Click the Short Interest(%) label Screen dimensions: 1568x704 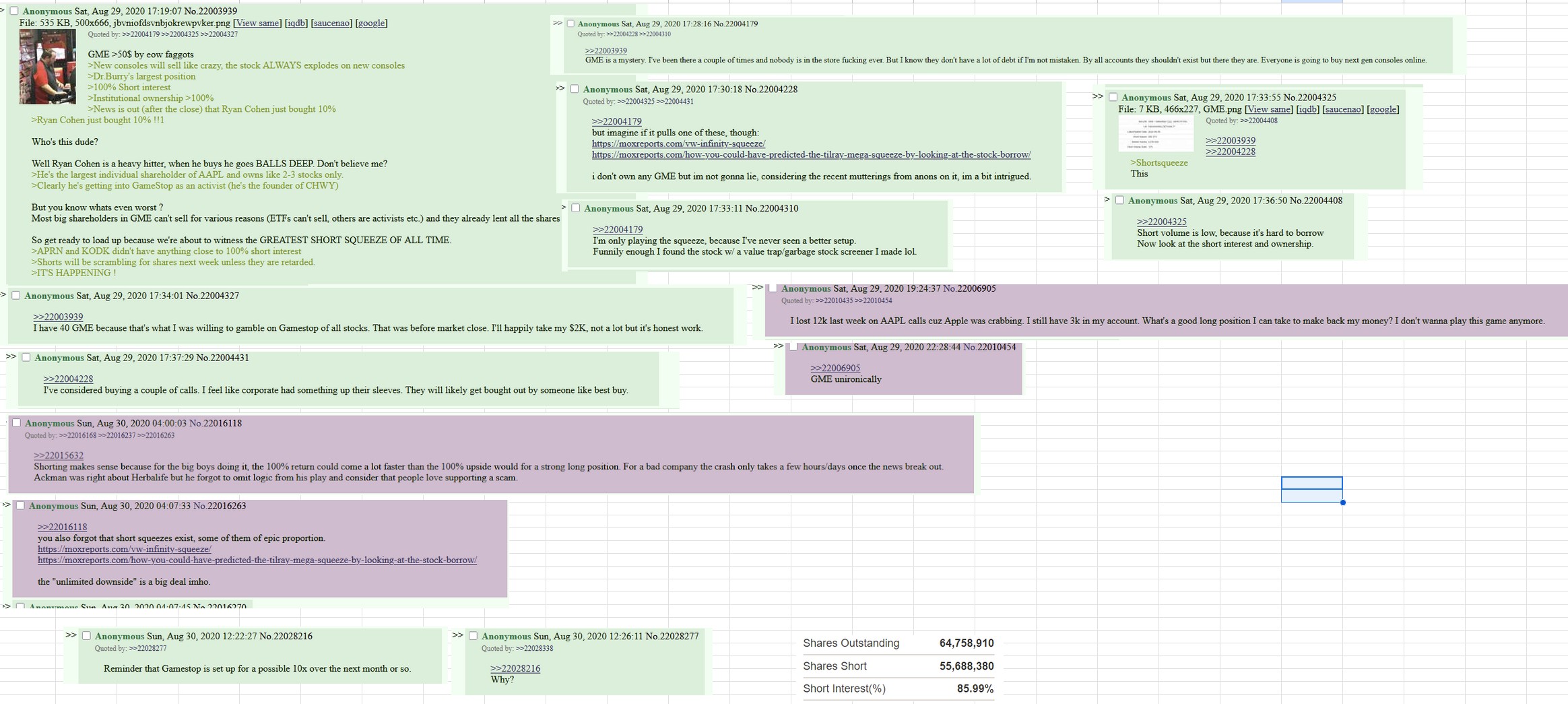tap(844, 689)
